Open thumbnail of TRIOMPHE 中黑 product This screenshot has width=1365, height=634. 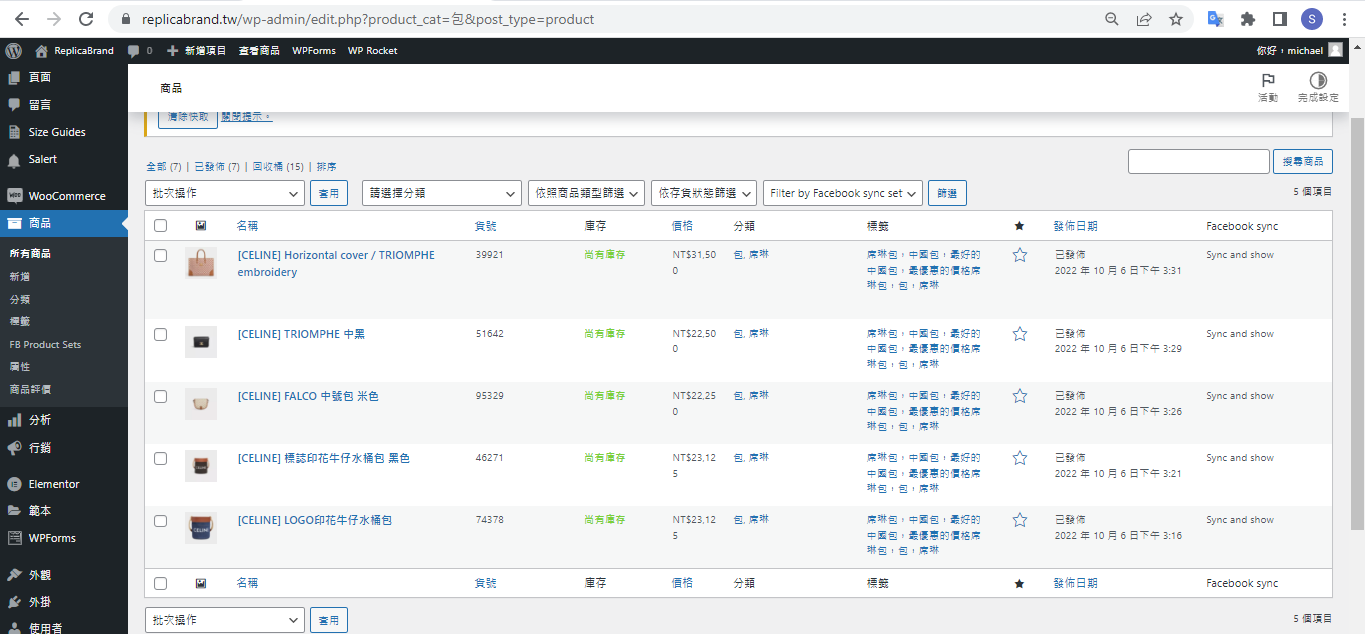coord(201,342)
